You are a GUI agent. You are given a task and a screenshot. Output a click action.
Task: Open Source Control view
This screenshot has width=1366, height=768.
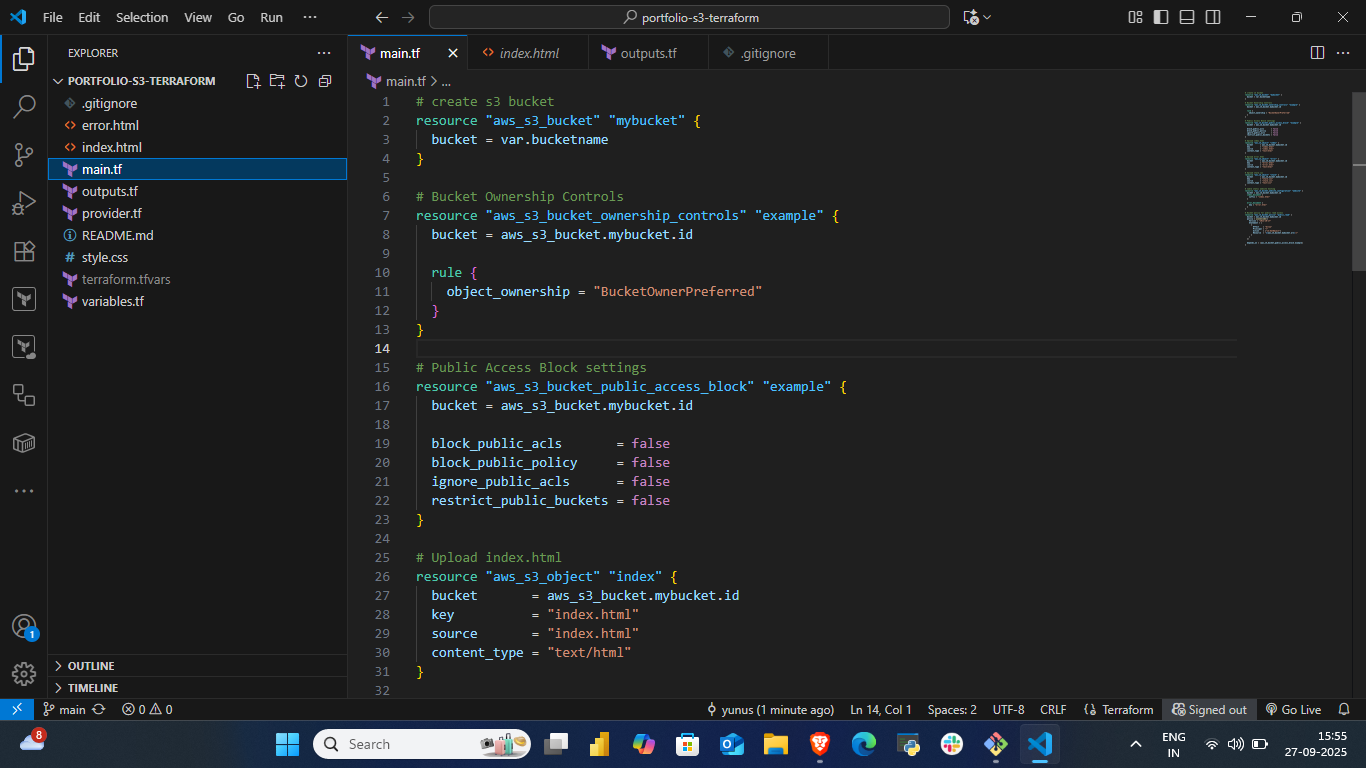click(x=24, y=155)
